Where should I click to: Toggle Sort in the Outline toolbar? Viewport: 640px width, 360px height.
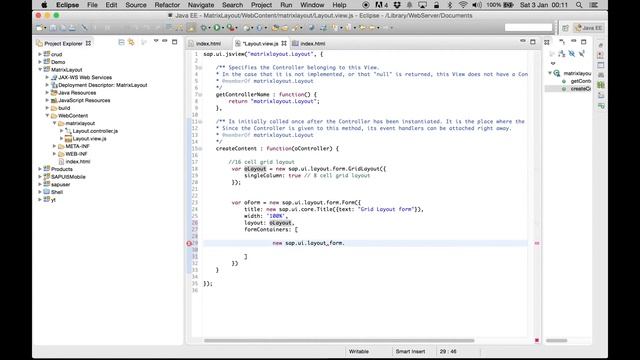pos(562,53)
